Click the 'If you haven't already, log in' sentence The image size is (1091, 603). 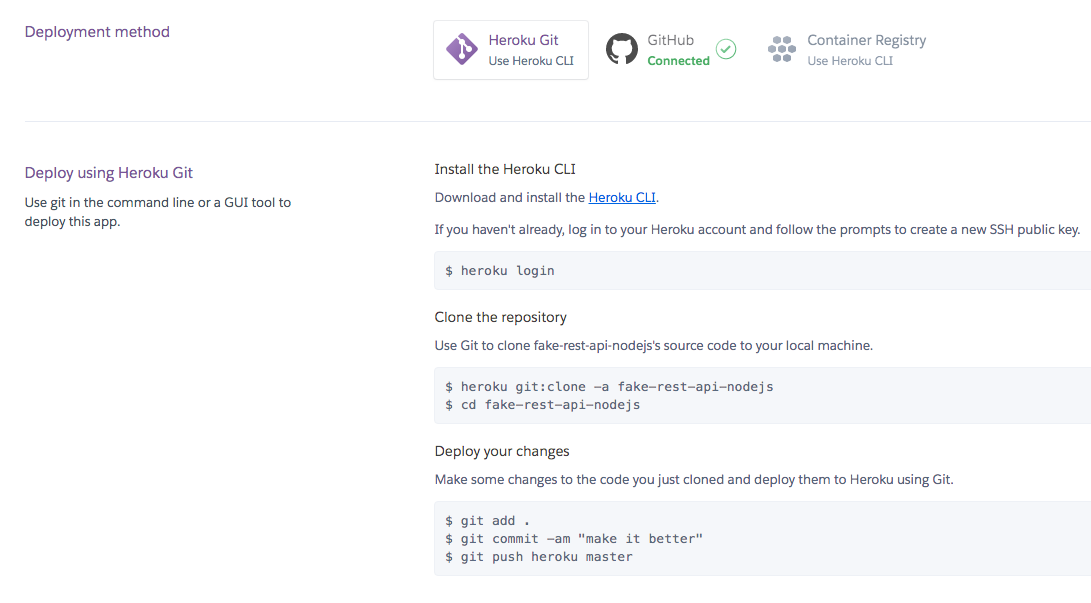click(757, 230)
